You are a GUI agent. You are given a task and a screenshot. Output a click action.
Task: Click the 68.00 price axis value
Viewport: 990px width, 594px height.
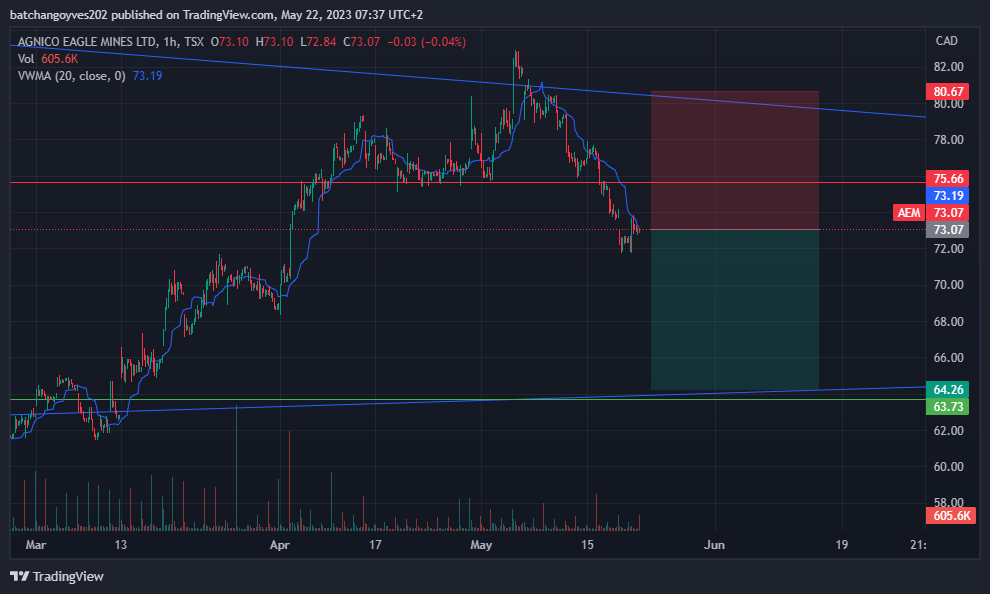948,322
